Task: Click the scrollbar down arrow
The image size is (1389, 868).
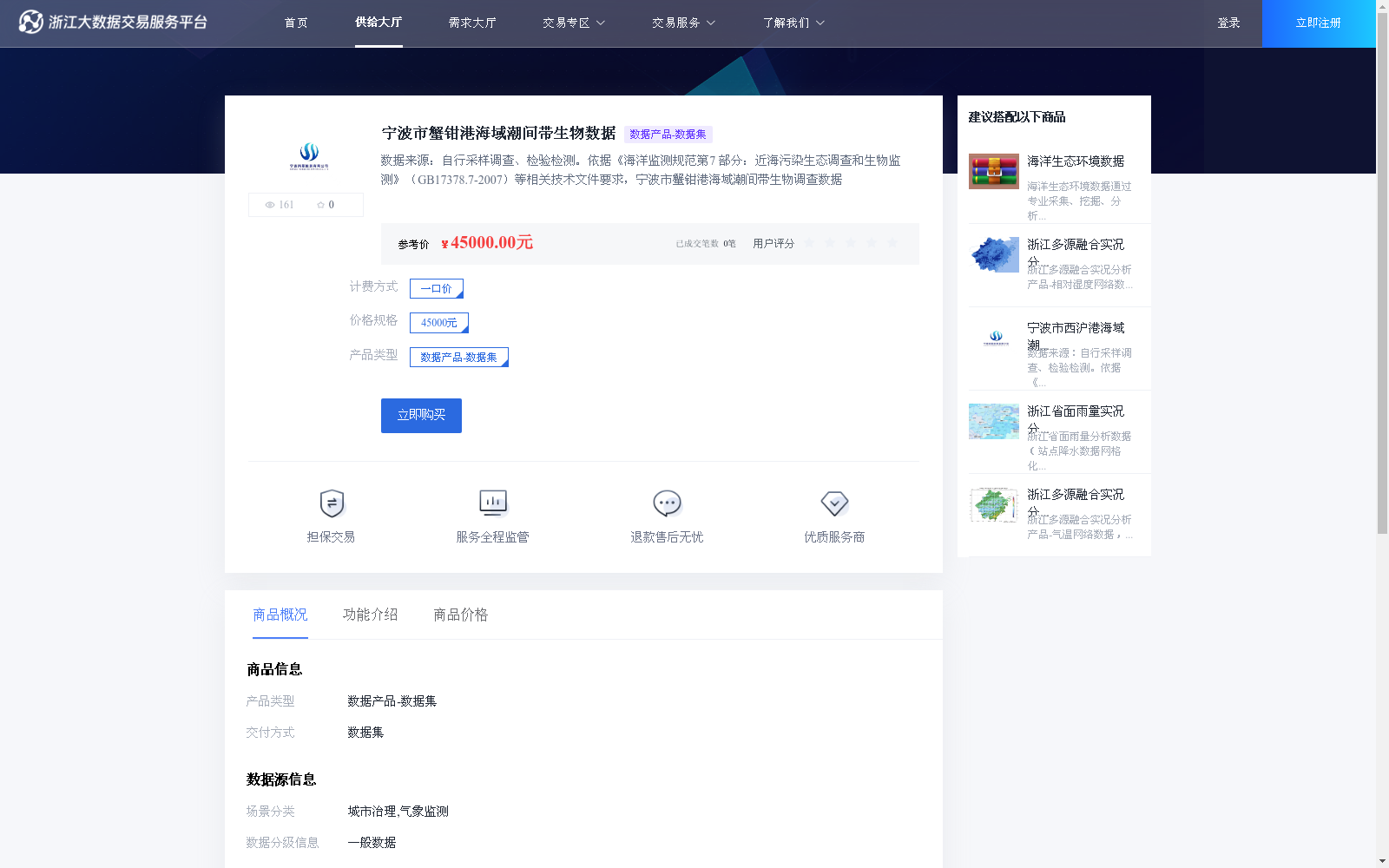Action: (x=1382, y=861)
